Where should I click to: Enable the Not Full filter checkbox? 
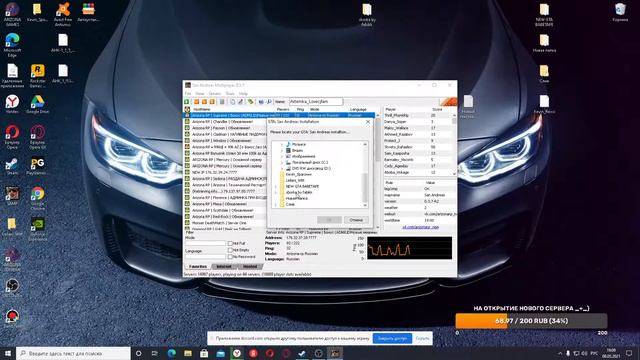(x=230, y=244)
